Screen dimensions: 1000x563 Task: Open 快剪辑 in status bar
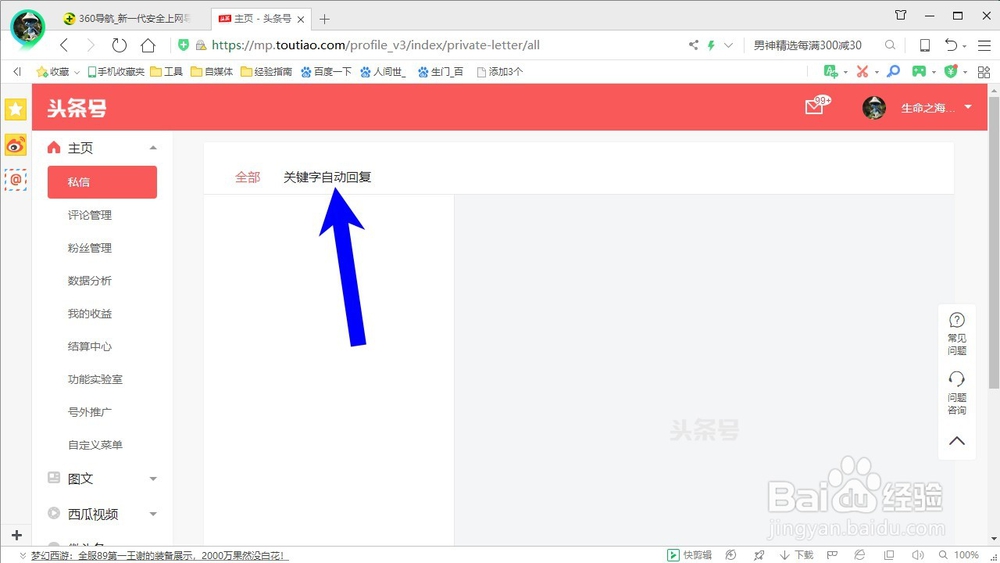click(x=689, y=555)
